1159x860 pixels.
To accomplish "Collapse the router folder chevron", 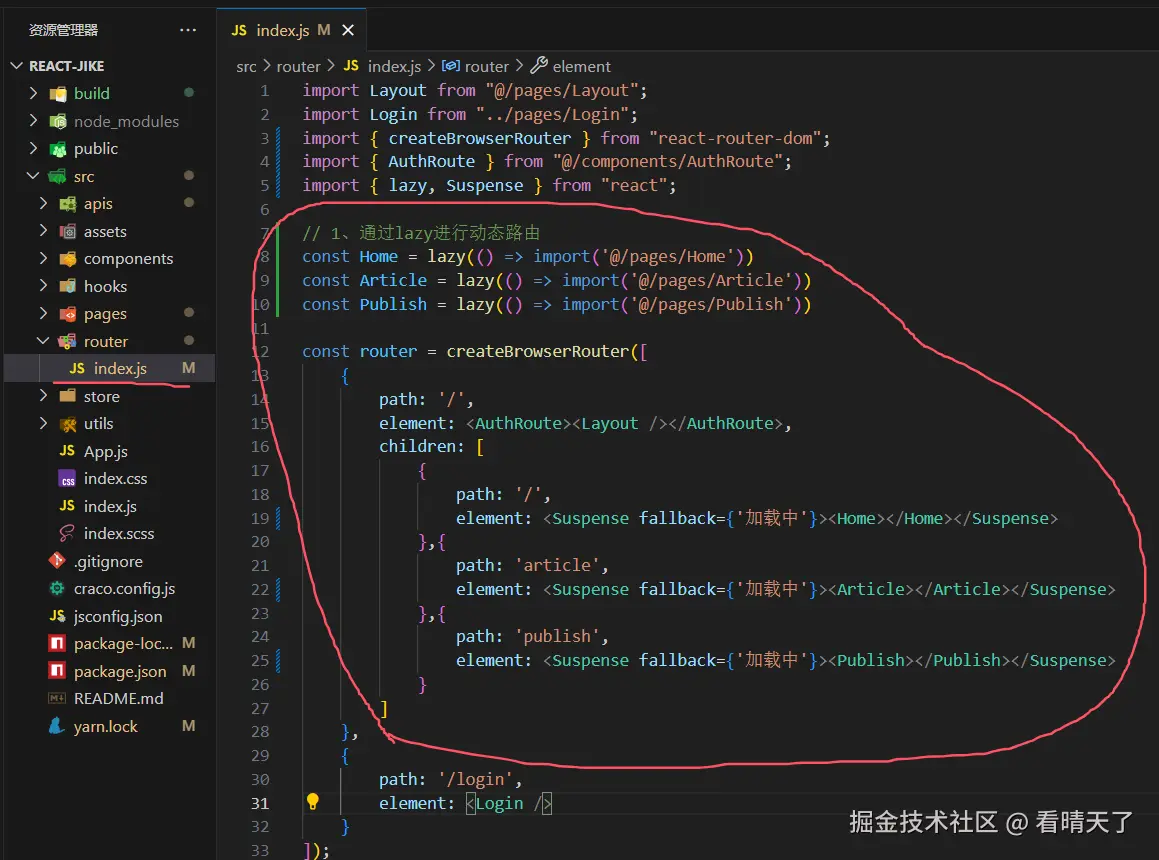I will click(43, 342).
